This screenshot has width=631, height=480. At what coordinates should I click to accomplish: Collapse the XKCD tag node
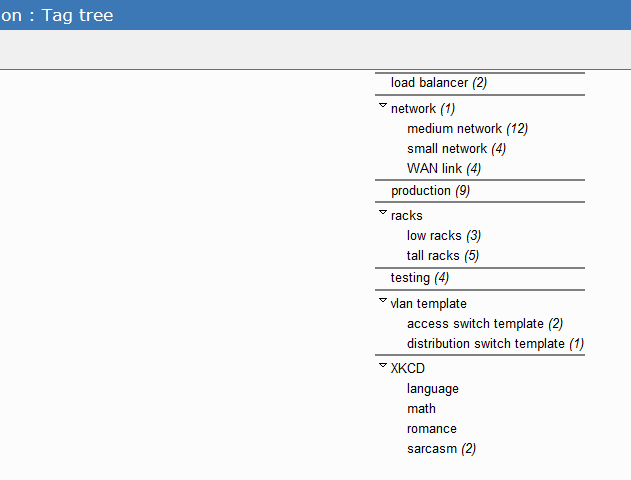[383, 365]
